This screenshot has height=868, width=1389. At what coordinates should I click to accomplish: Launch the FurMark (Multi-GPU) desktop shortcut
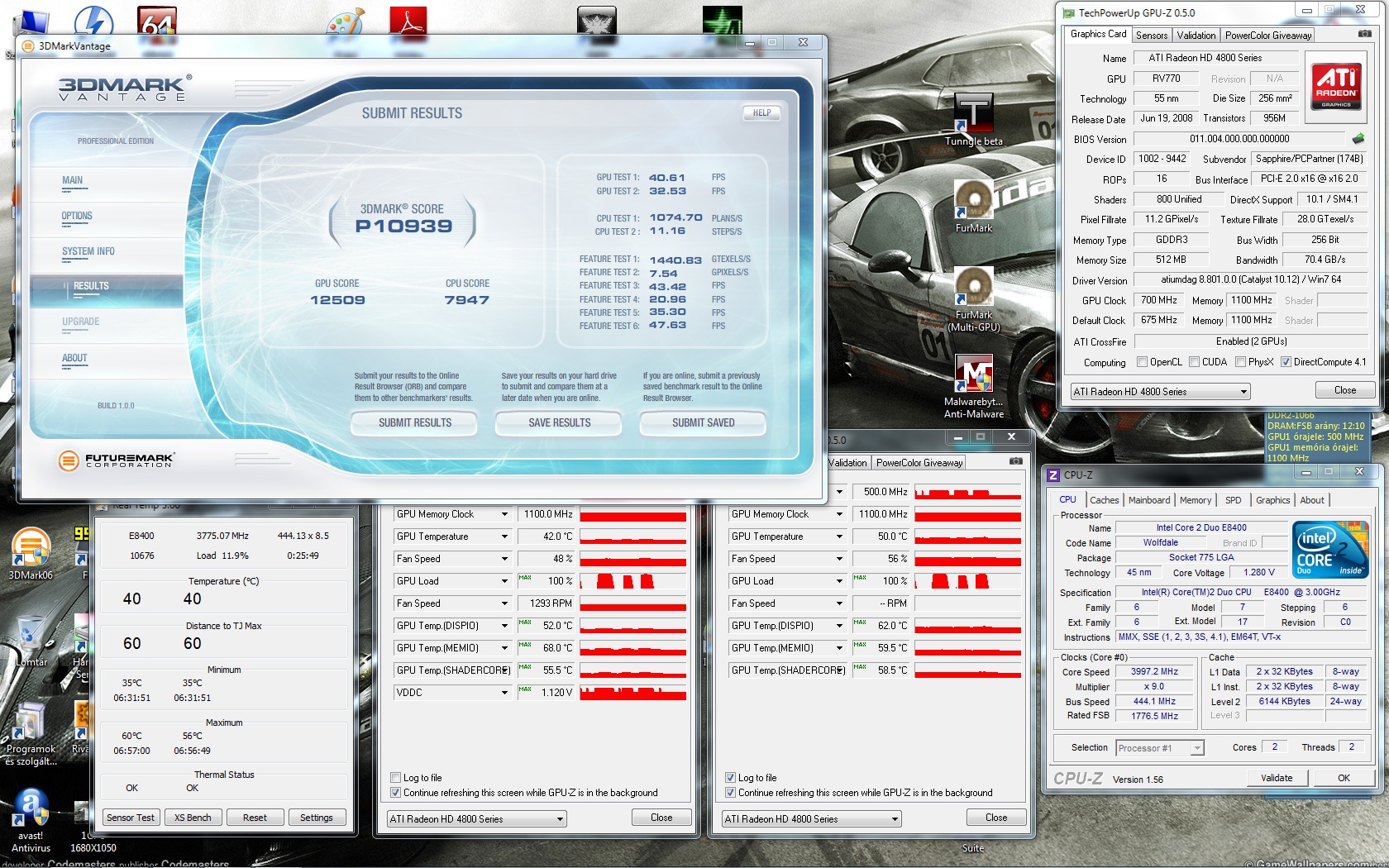(974, 299)
